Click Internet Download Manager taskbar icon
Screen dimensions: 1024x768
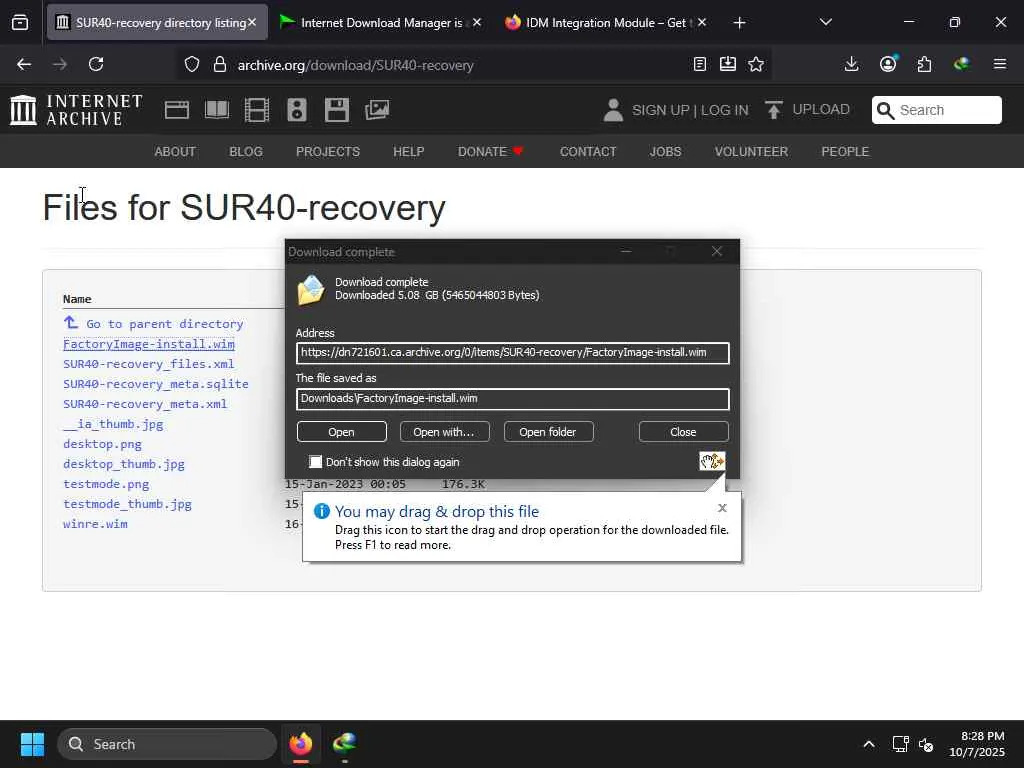coord(344,744)
